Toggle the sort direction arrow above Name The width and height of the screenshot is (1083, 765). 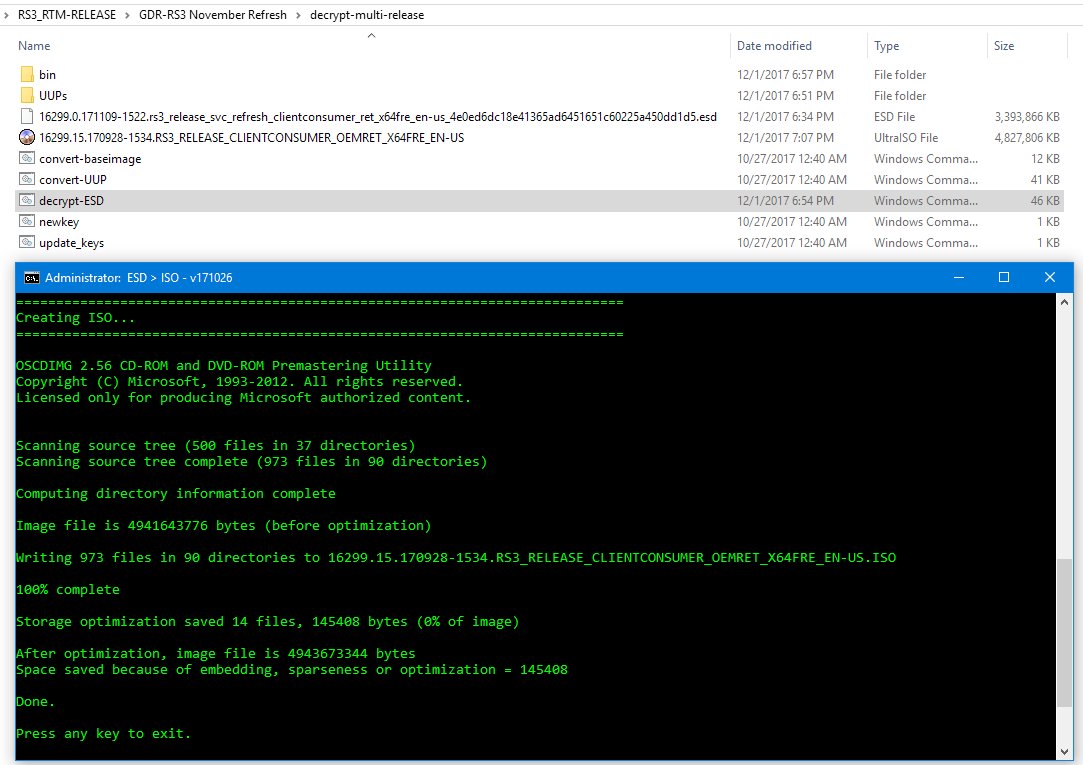(371, 35)
